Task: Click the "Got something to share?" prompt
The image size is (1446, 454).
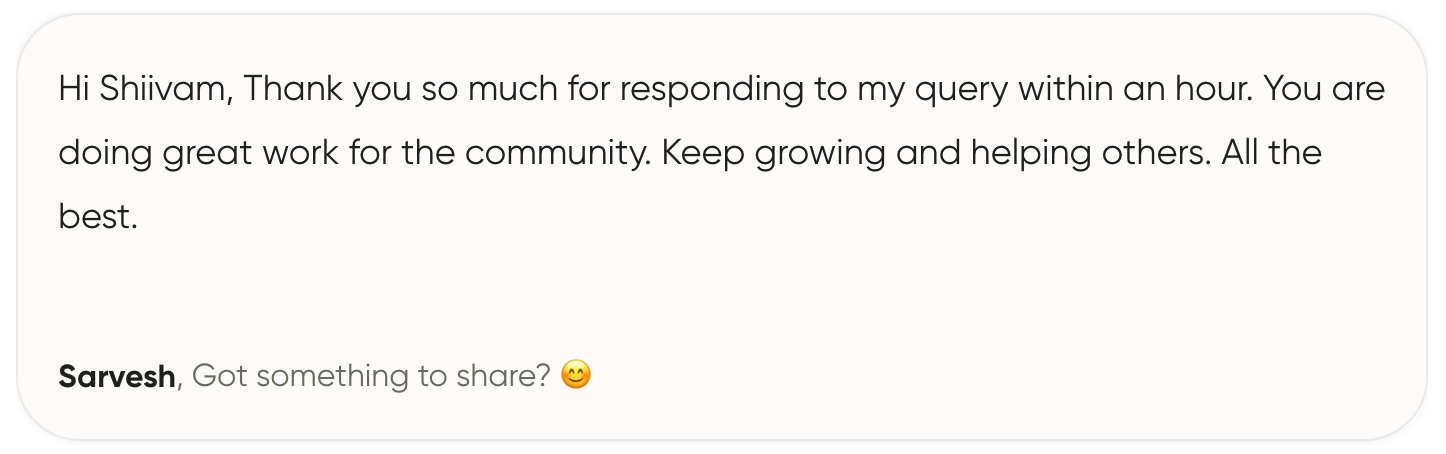Action: tap(371, 377)
